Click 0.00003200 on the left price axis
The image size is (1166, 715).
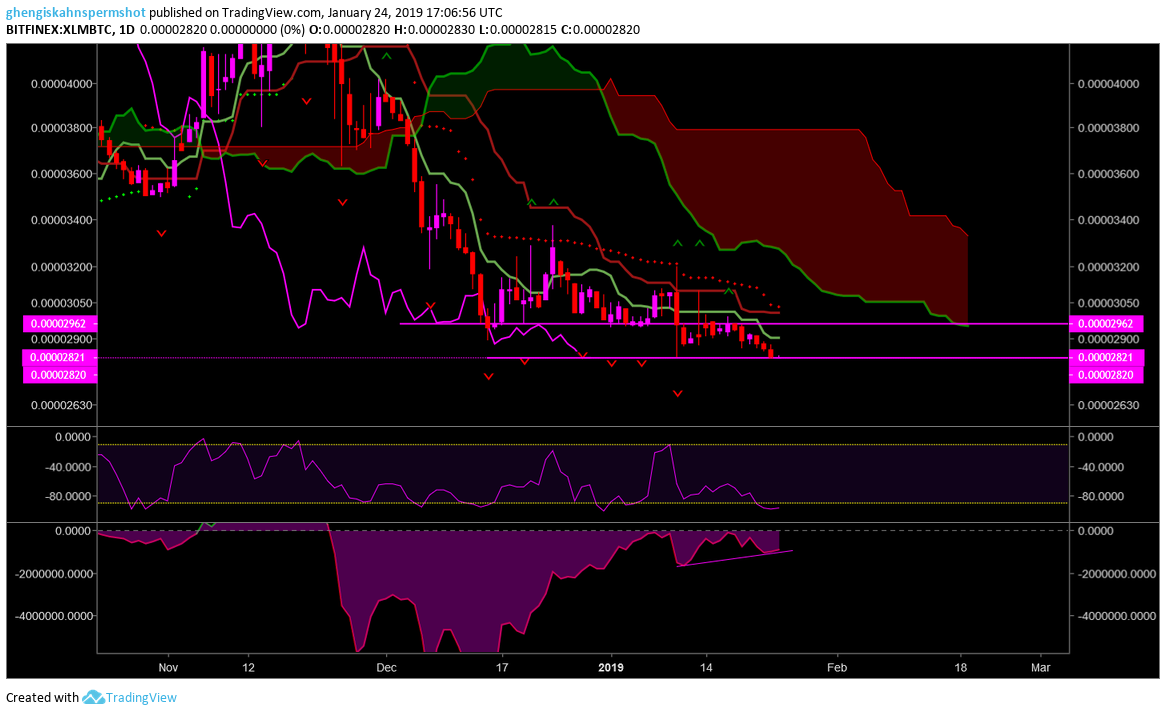(62, 267)
